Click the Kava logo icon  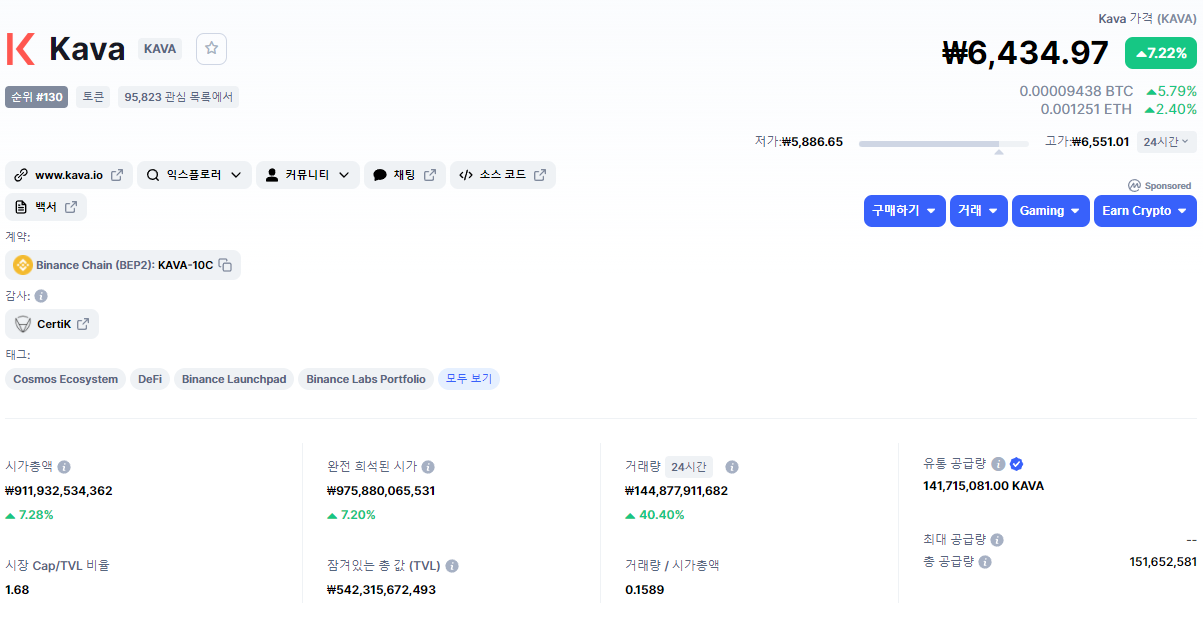click(20, 48)
